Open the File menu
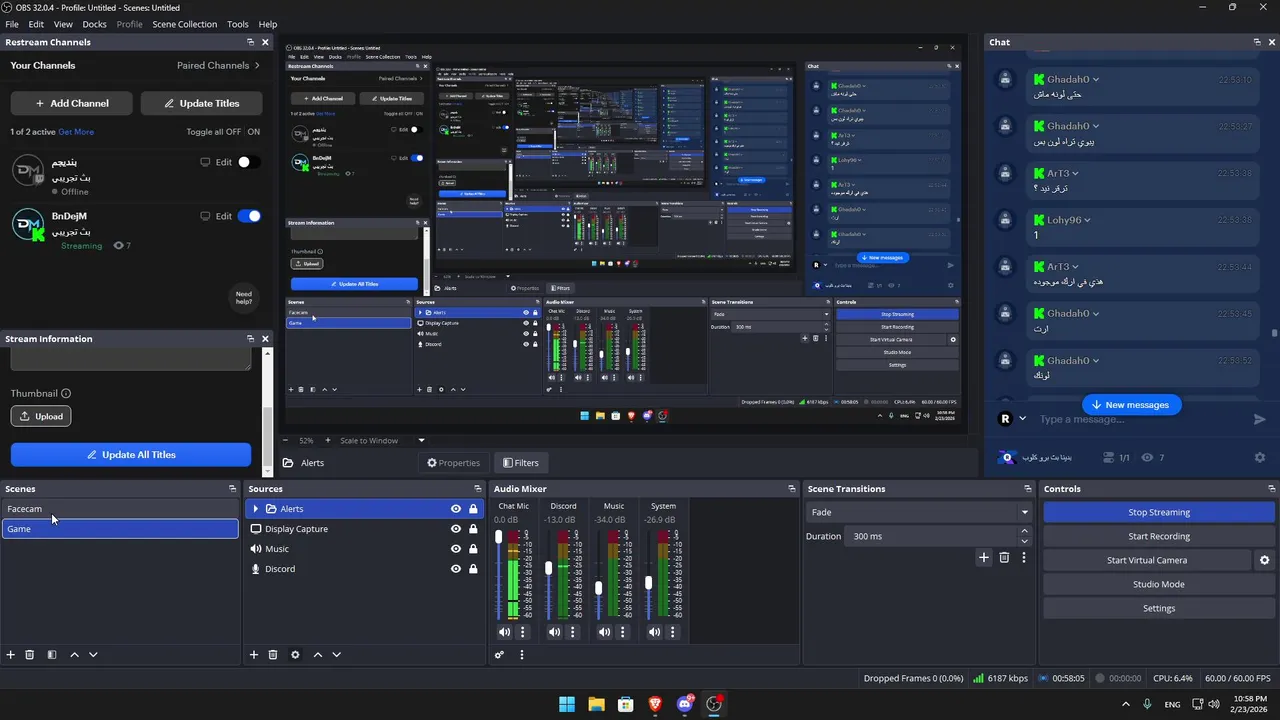Image resolution: width=1280 pixels, height=720 pixels. point(12,24)
